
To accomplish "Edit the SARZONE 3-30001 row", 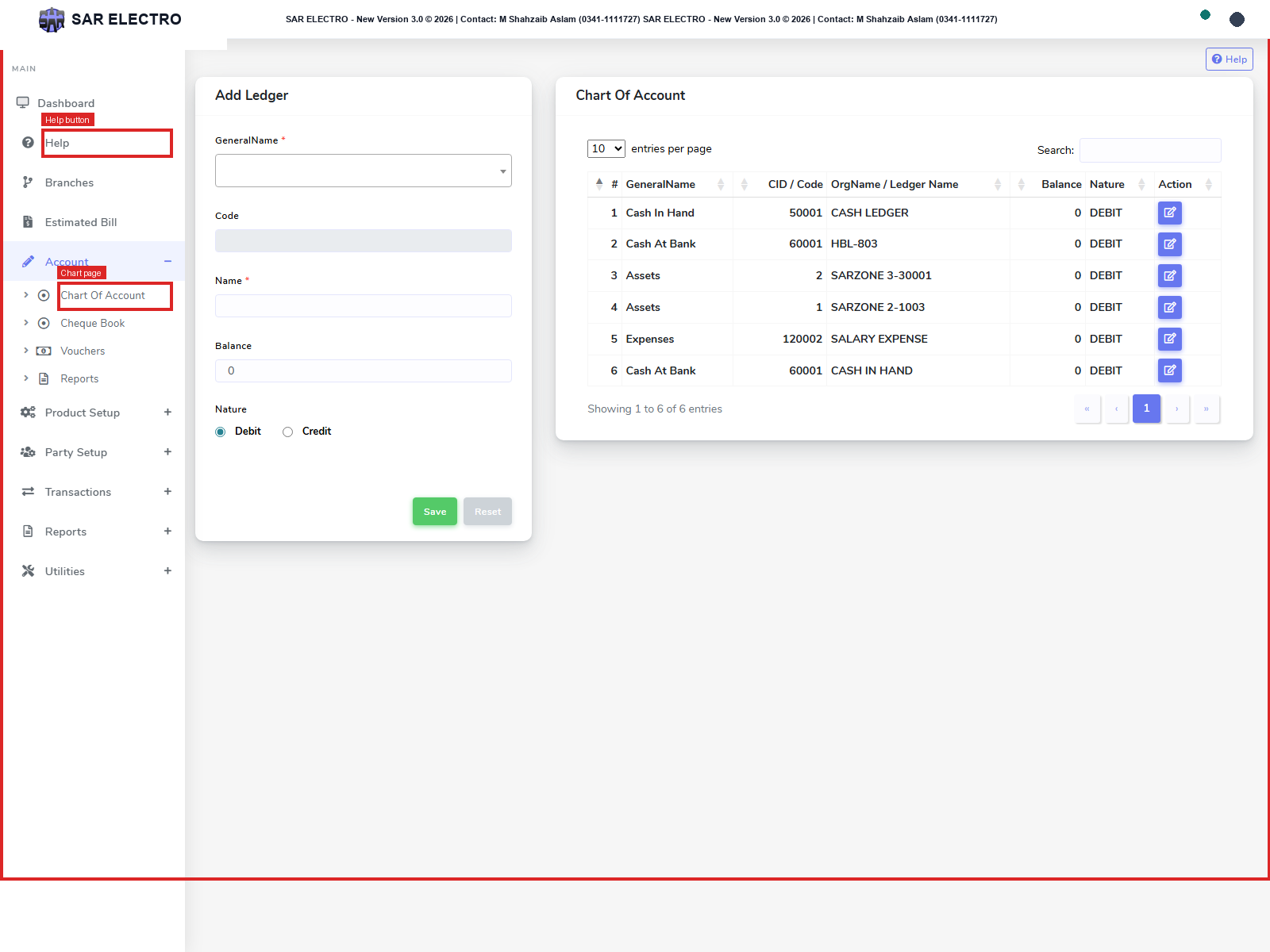I will (x=1169, y=275).
